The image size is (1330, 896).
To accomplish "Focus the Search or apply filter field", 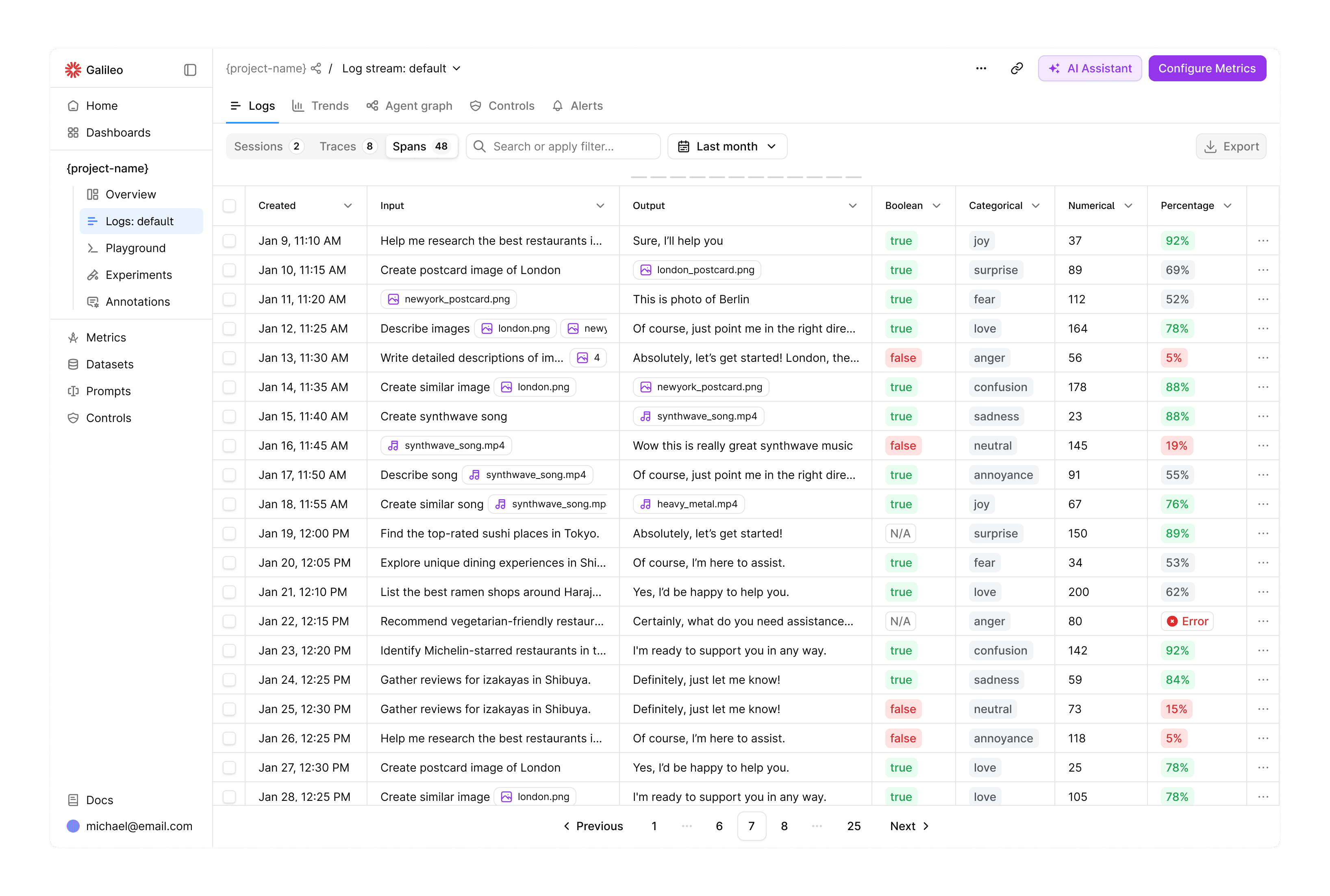I will (x=563, y=146).
